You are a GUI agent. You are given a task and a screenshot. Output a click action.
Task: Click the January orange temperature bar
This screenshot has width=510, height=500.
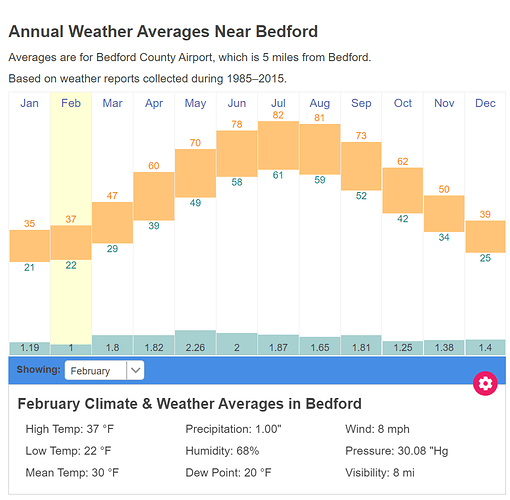point(30,246)
